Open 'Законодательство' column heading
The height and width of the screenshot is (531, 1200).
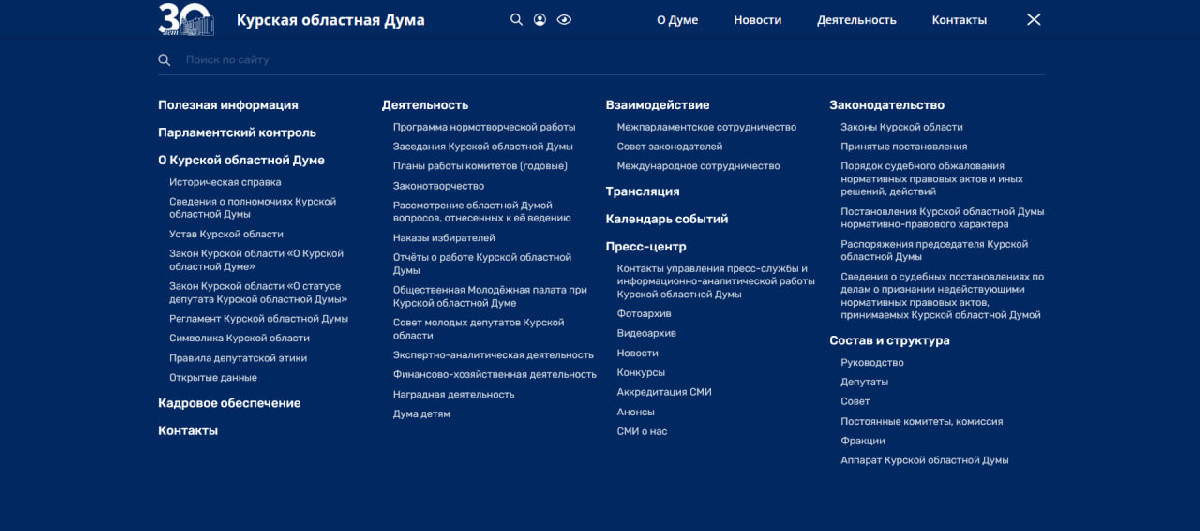tap(887, 105)
